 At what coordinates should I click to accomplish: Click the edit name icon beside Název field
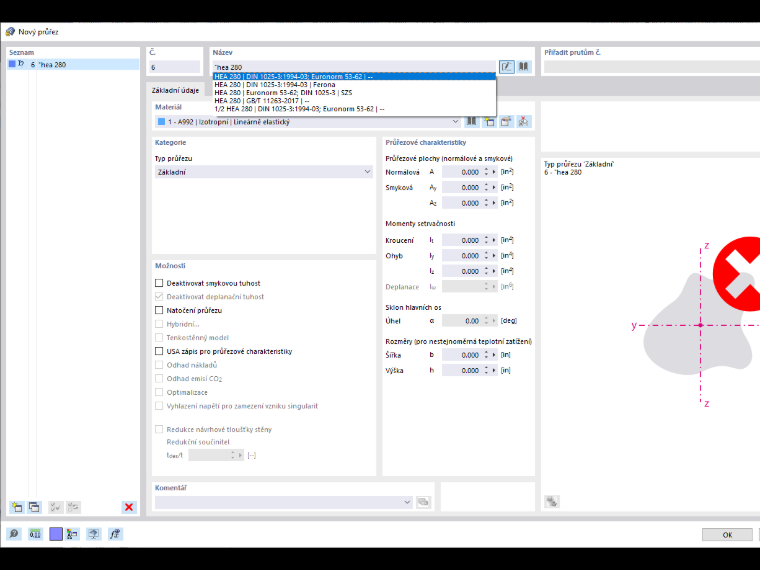pyautogui.click(x=507, y=67)
